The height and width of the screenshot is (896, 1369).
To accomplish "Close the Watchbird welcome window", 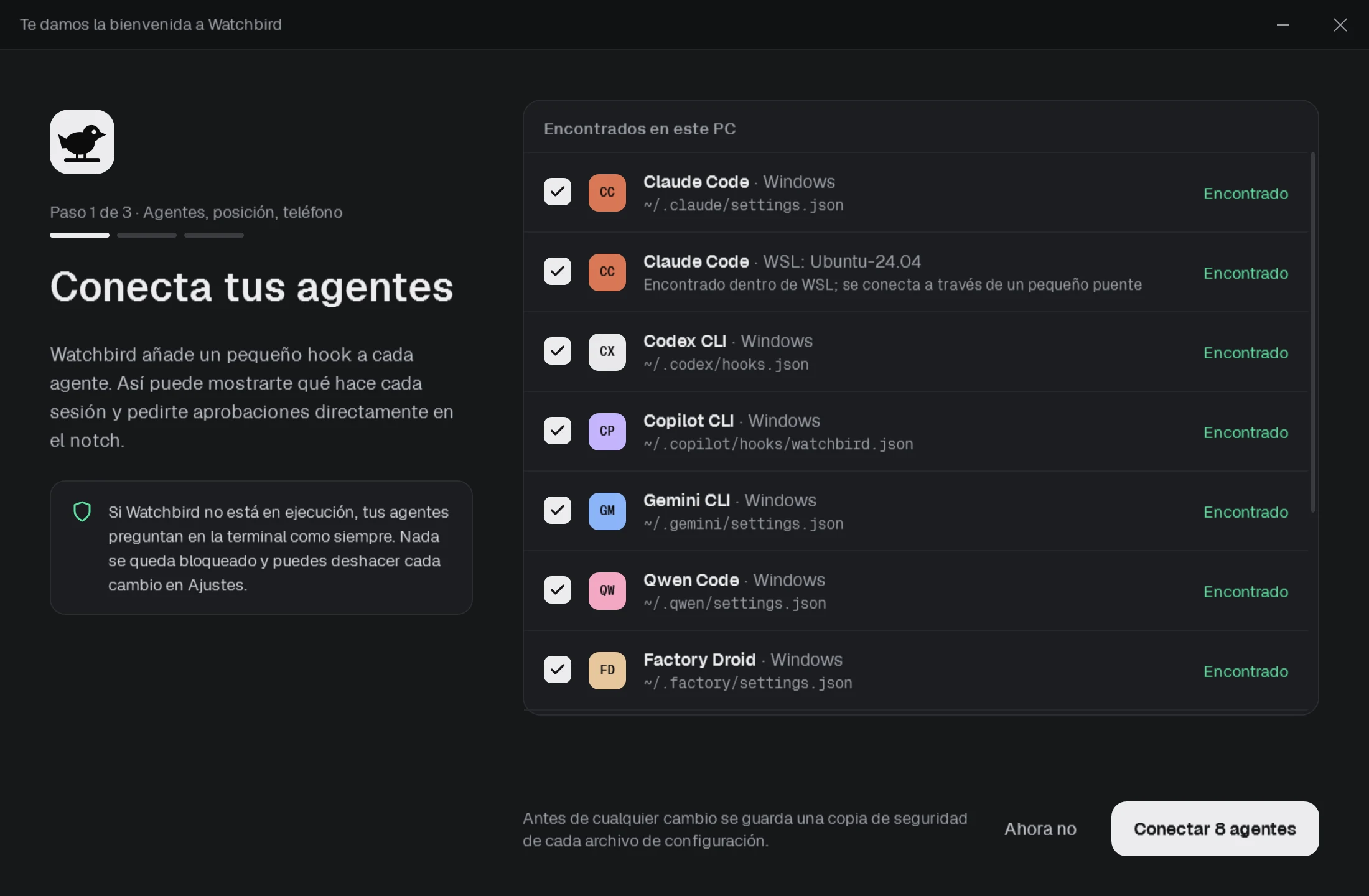I will tap(1340, 25).
